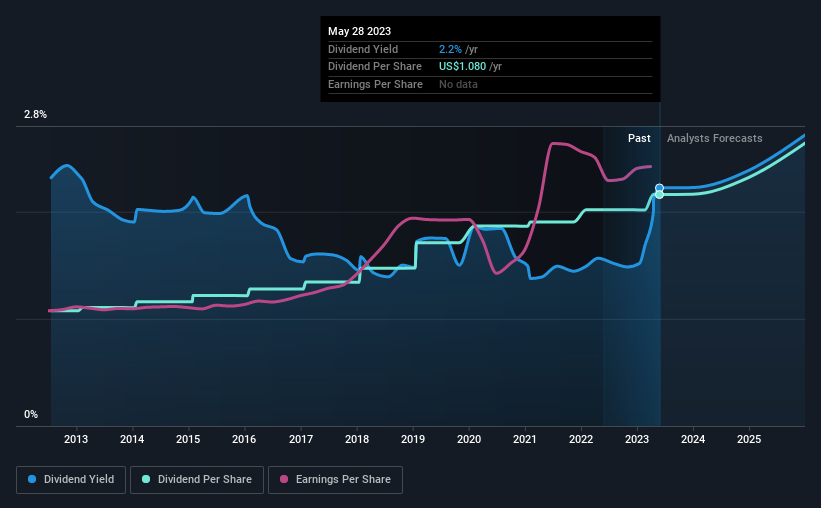Select the 2023 x-axis label
Viewport: 821px width, 508px height.
click(x=637, y=439)
